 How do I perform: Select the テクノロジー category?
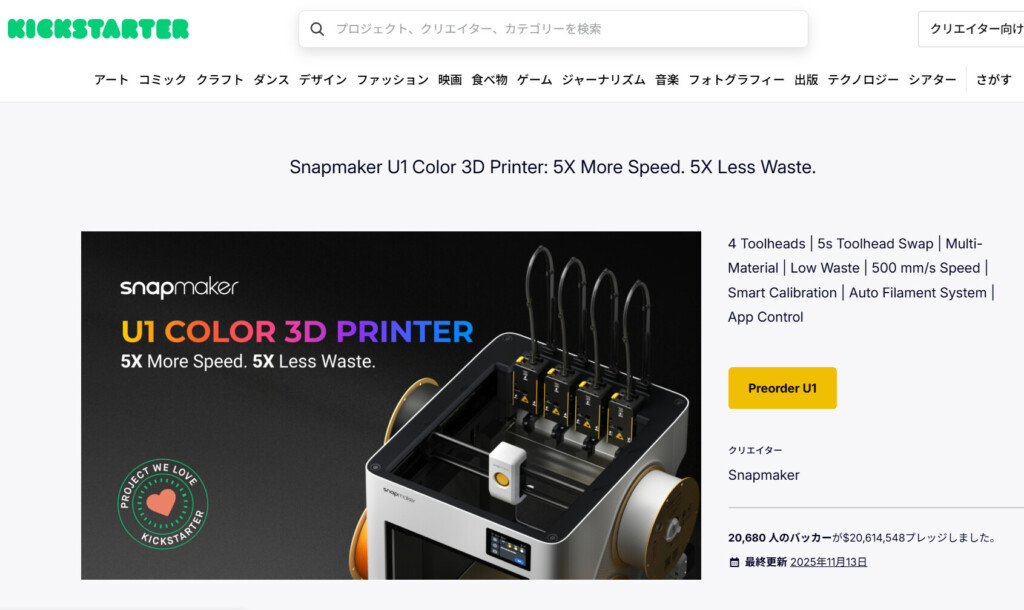tap(863, 80)
